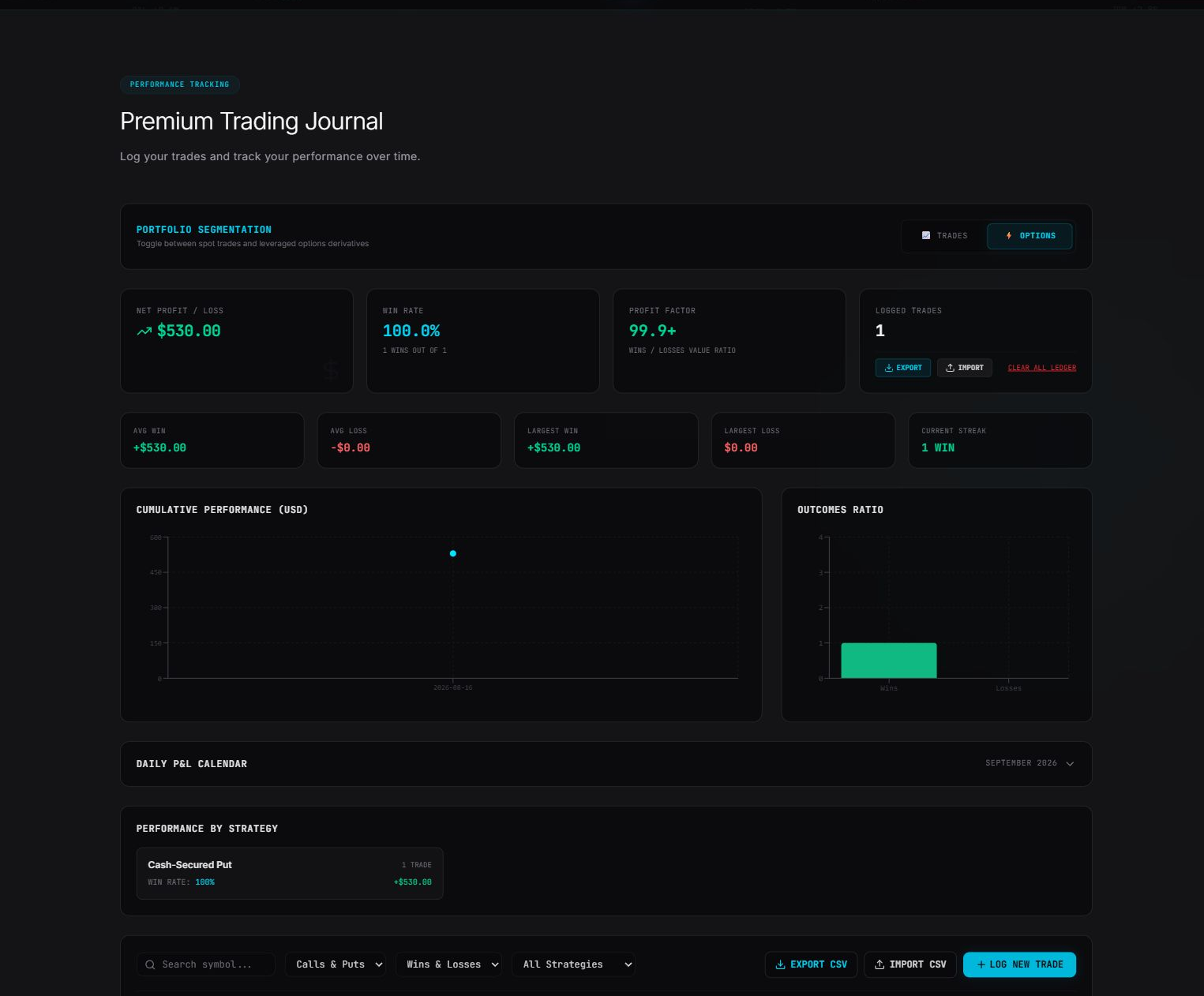Click the Clear All Ledger link
The width and height of the screenshot is (1204, 996).
(1041, 368)
